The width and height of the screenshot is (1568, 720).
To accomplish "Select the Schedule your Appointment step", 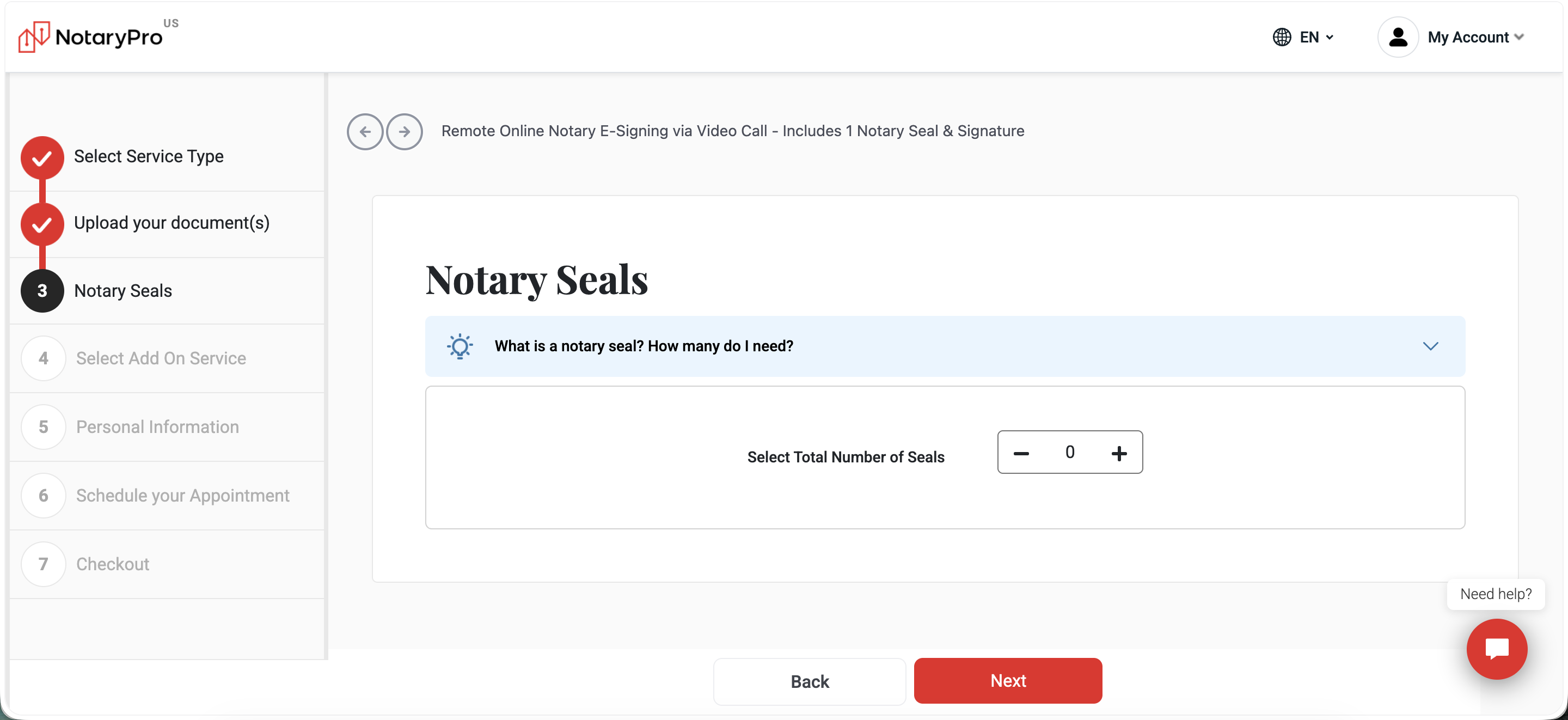I will coord(182,496).
